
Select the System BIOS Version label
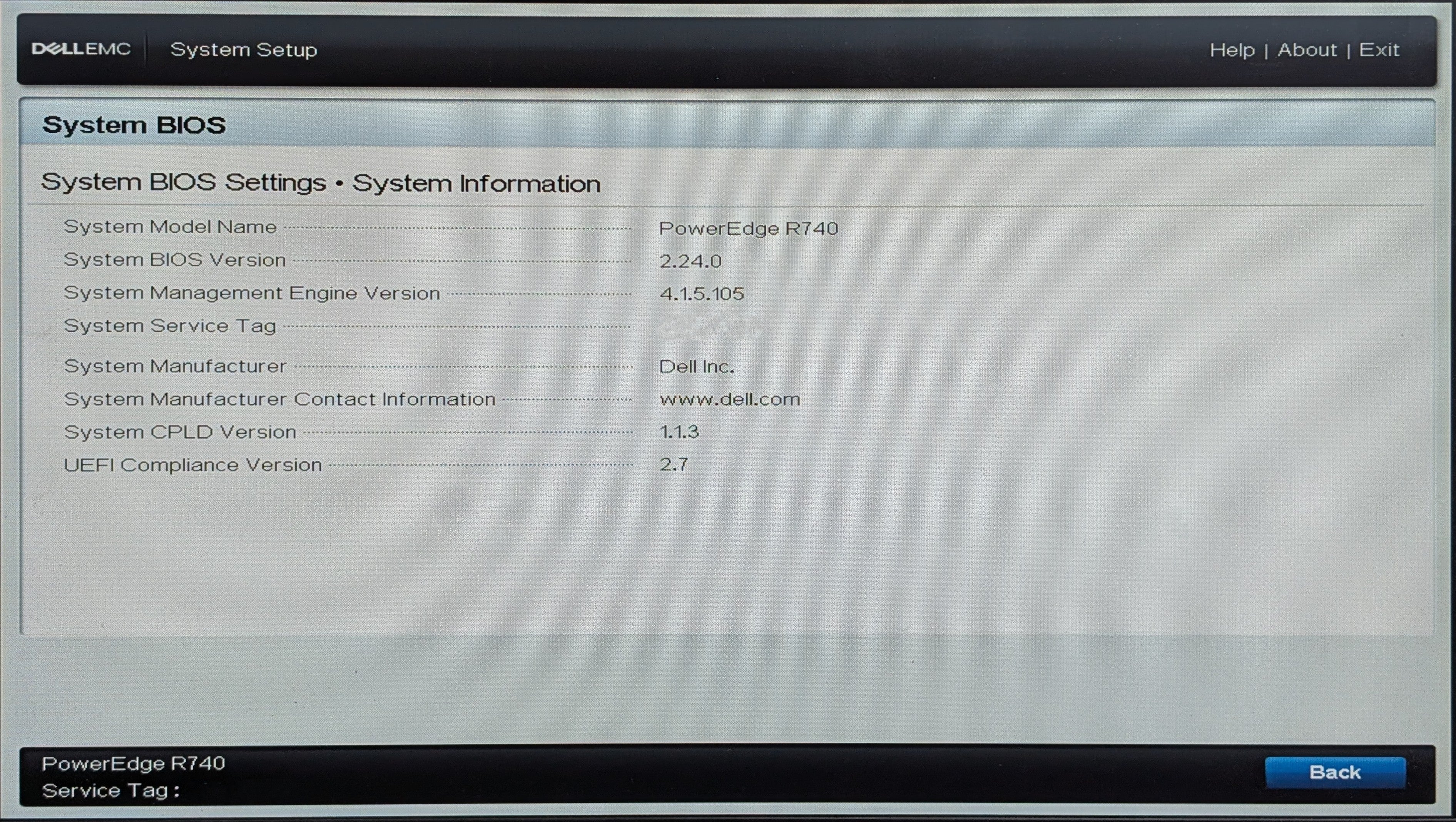[175, 260]
